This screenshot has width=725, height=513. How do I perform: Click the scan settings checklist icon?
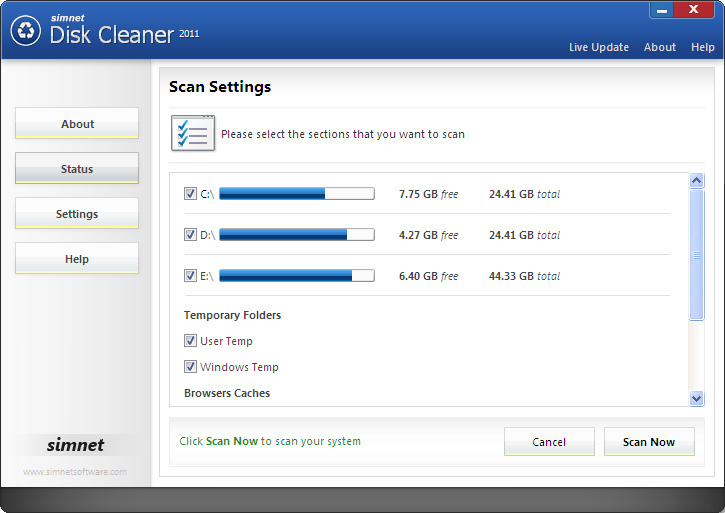coord(192,133)
